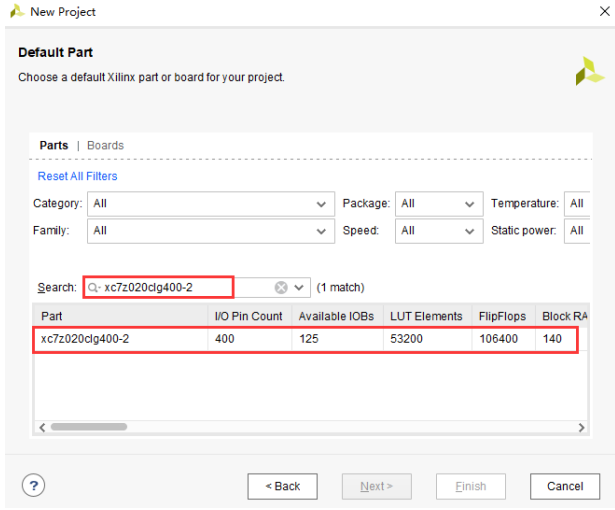Select the Parts tab
Image resolution: width=615 pixels, height=510 pixels.
pyautogui.click(x=54, y=145)
